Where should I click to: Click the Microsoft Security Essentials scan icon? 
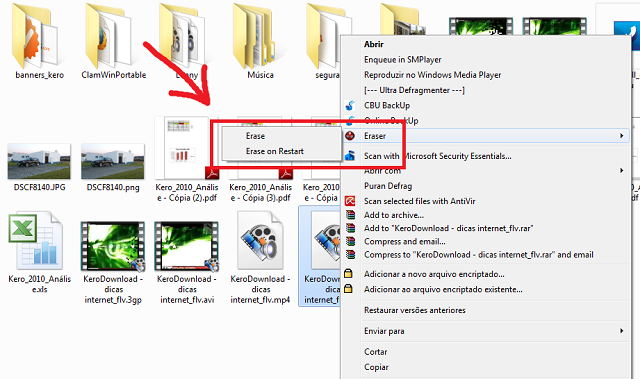(x=350, y=156)
